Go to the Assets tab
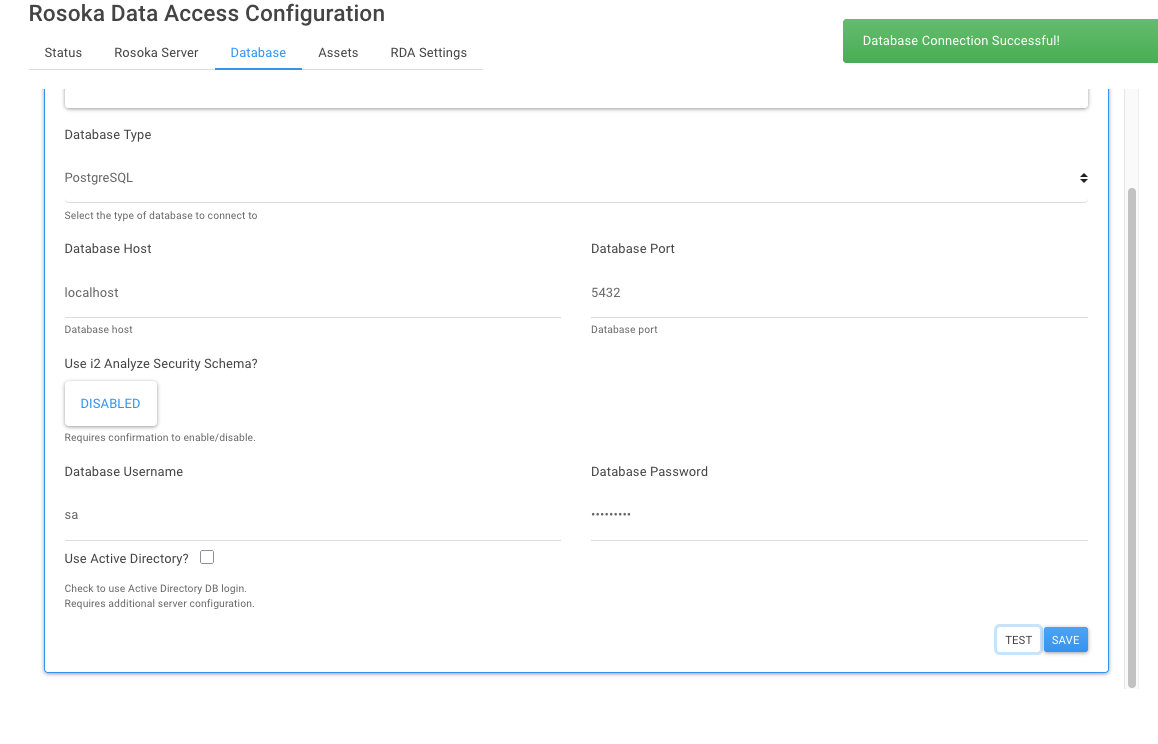 point(338,52)
